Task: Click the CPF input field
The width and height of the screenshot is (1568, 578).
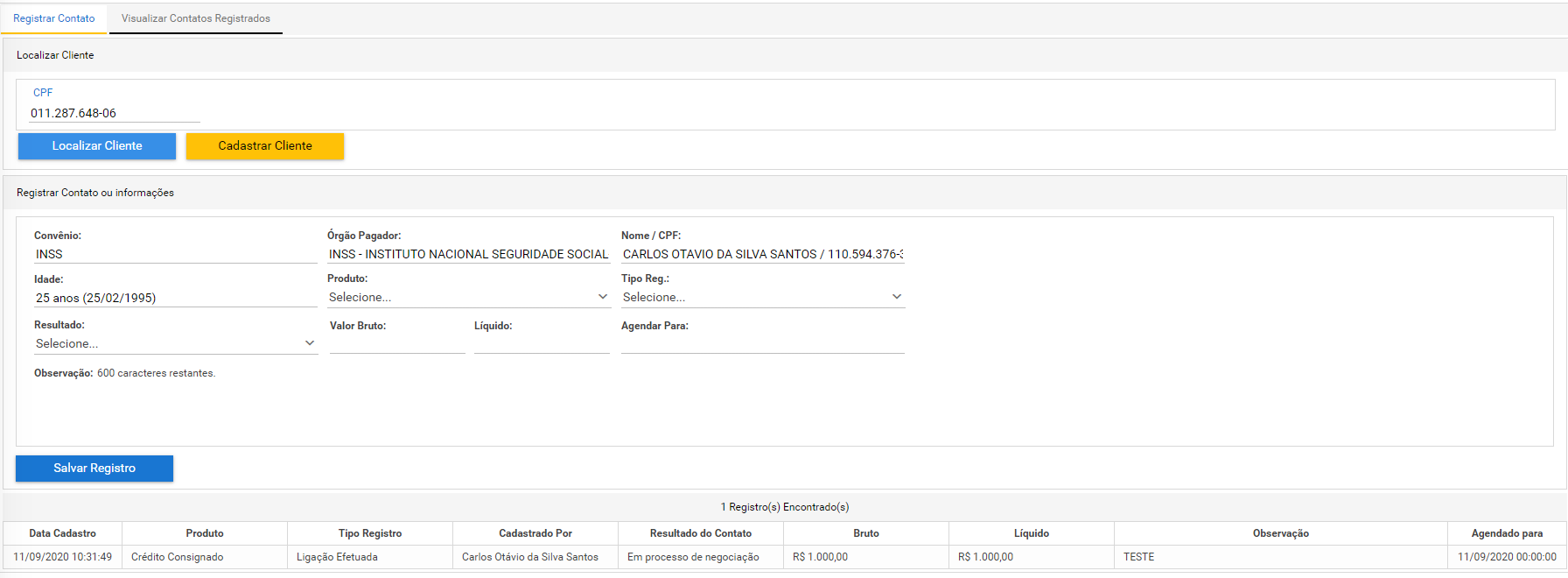Action: tap(115, 113)
